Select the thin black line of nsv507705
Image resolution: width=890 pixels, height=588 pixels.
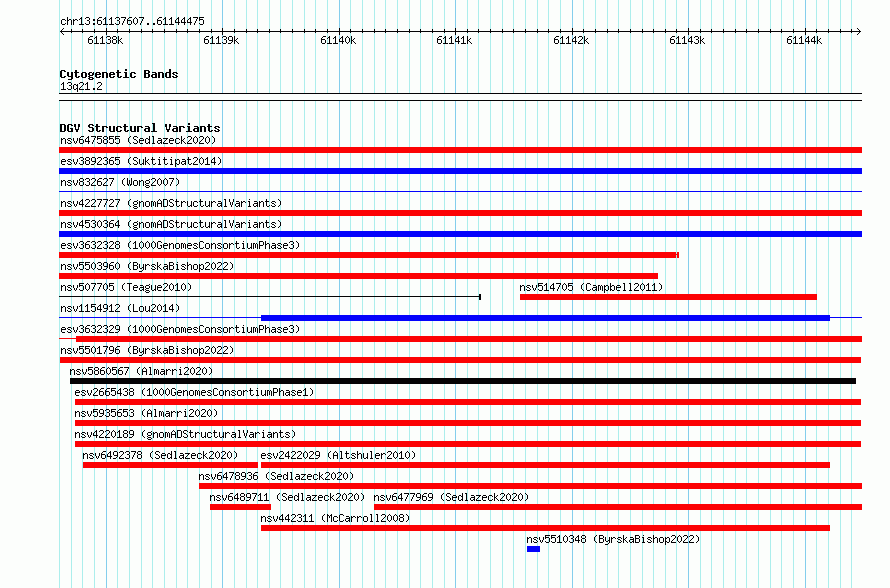tap(270, 297)
